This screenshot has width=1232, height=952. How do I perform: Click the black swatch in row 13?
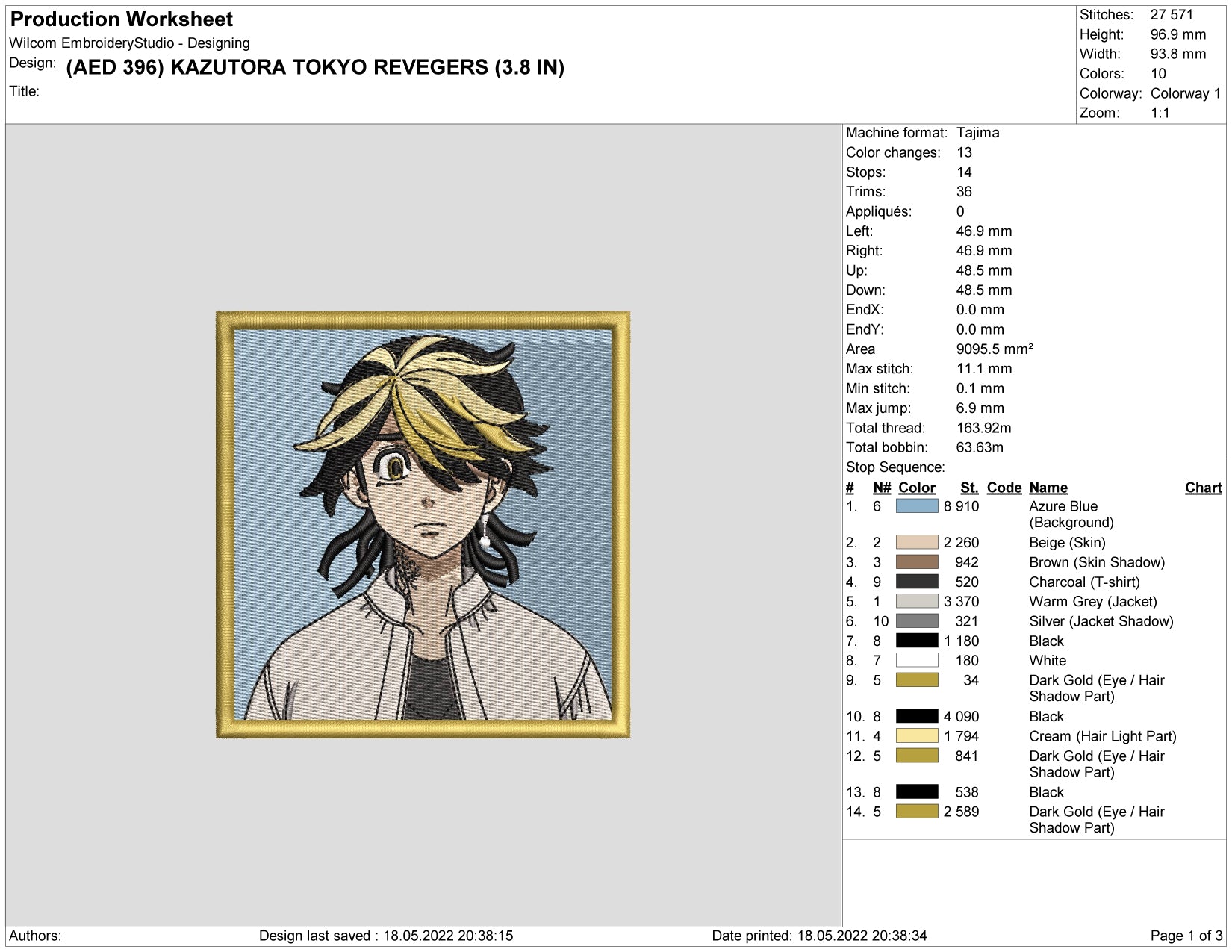917,792
